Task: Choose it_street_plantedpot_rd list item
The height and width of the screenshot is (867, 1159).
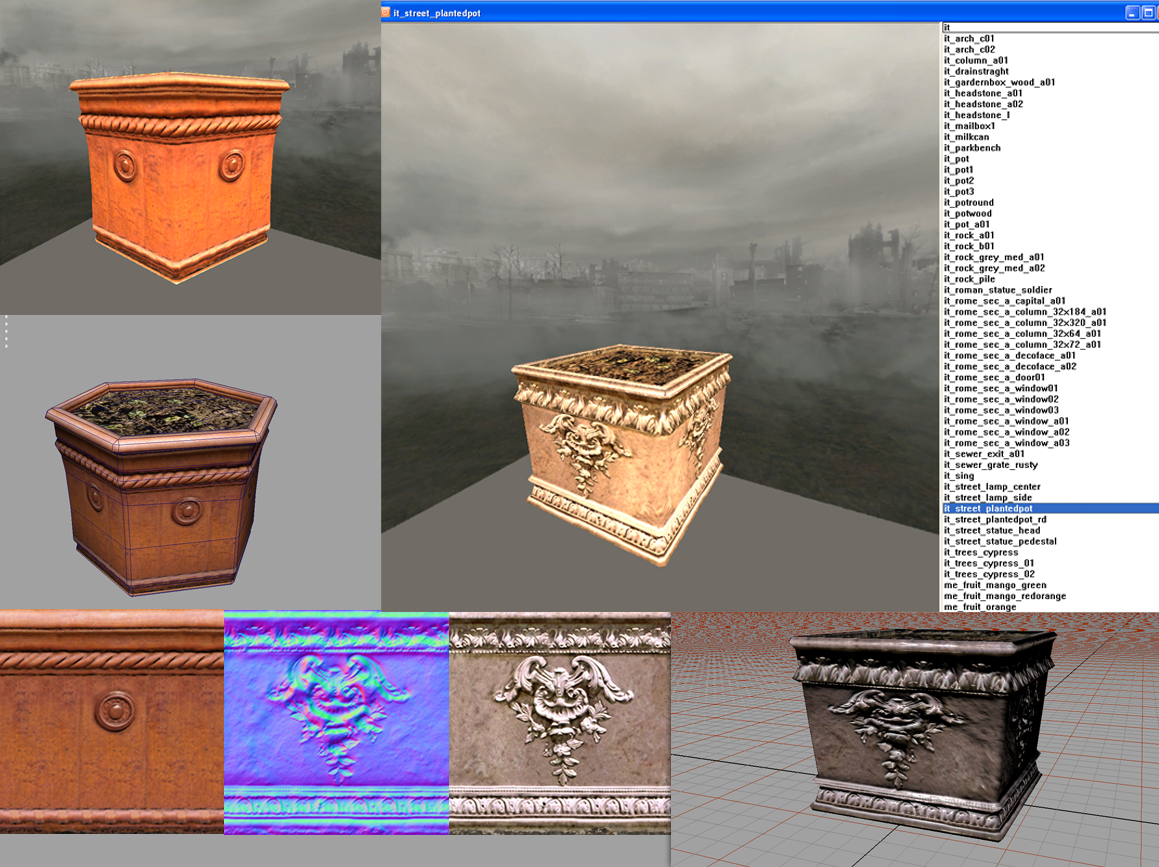Action: 995,520
